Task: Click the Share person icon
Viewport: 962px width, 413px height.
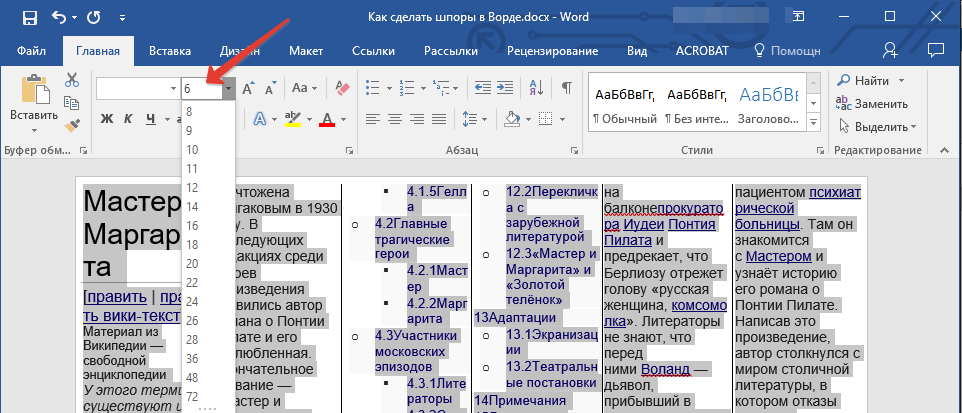Action: 890,50
